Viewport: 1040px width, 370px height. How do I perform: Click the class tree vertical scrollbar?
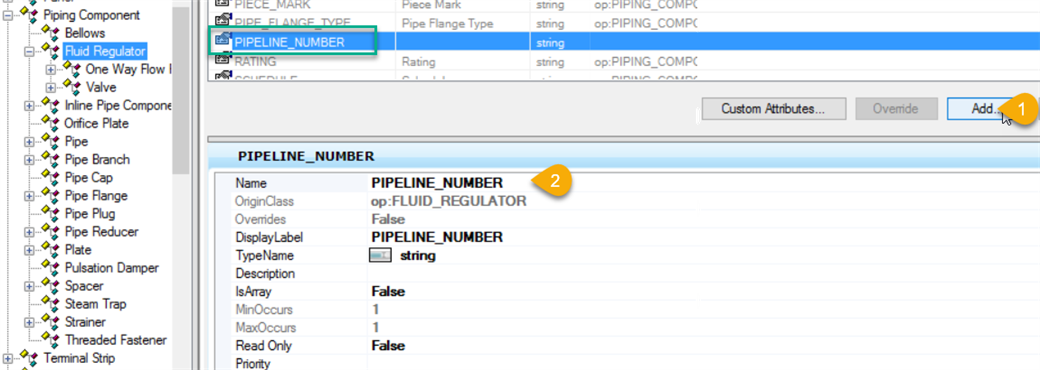(181, 185)
